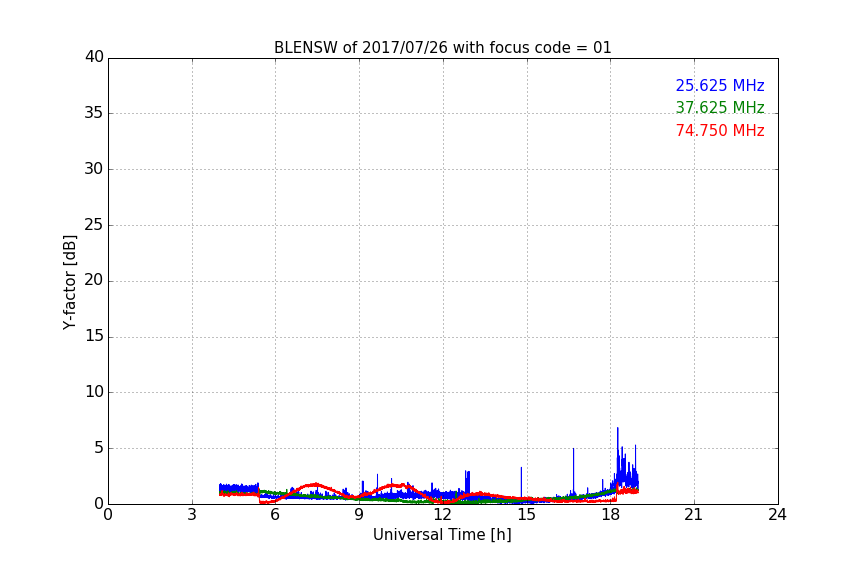Click the x-axis tick label 12
The height and width of the screenshot is (576, 864).
(x=442, y=515)
